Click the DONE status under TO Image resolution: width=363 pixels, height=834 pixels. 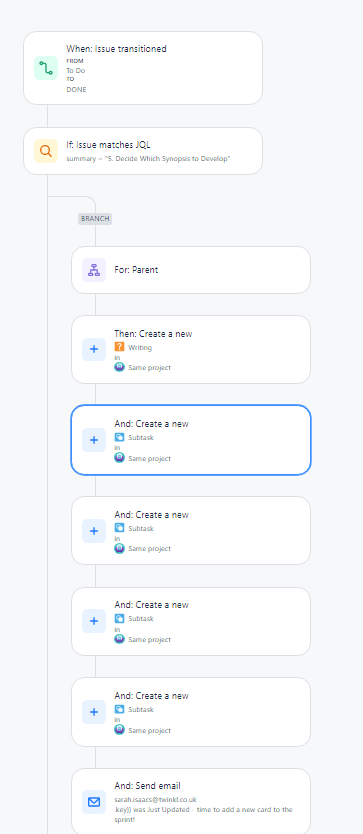[76, 89]
